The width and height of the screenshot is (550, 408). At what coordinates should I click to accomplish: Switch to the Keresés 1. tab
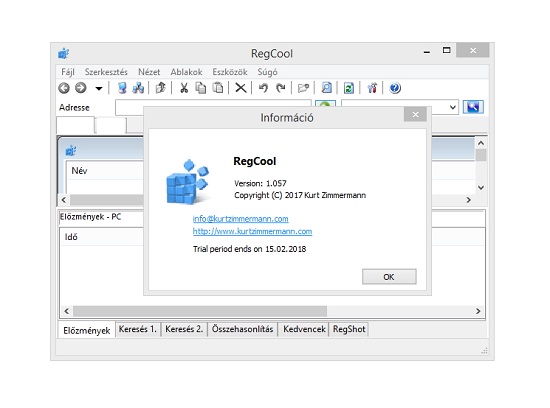click(x=138, y=329)
